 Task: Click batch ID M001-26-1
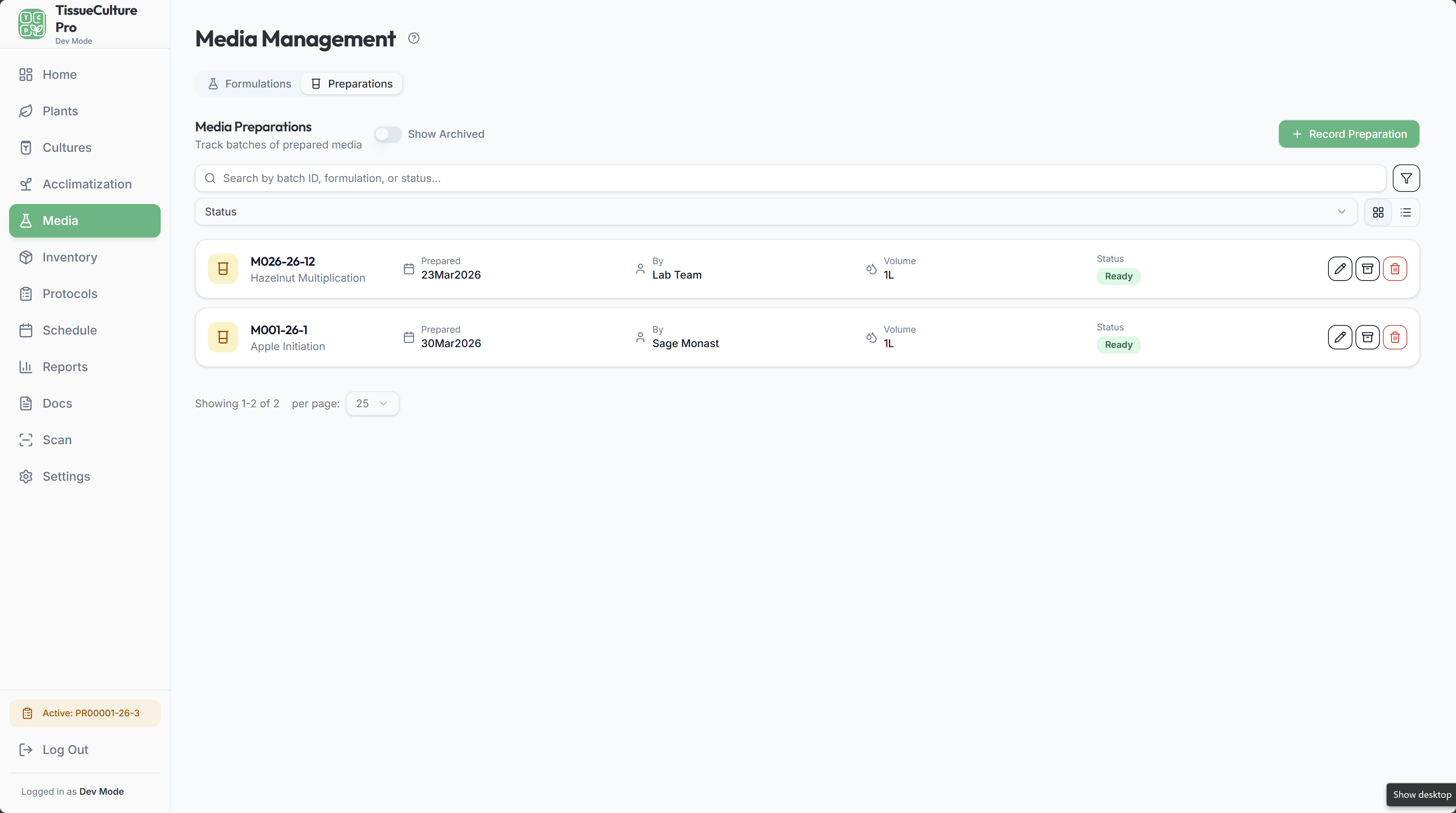pyautogui.click(x=279, y=330)
